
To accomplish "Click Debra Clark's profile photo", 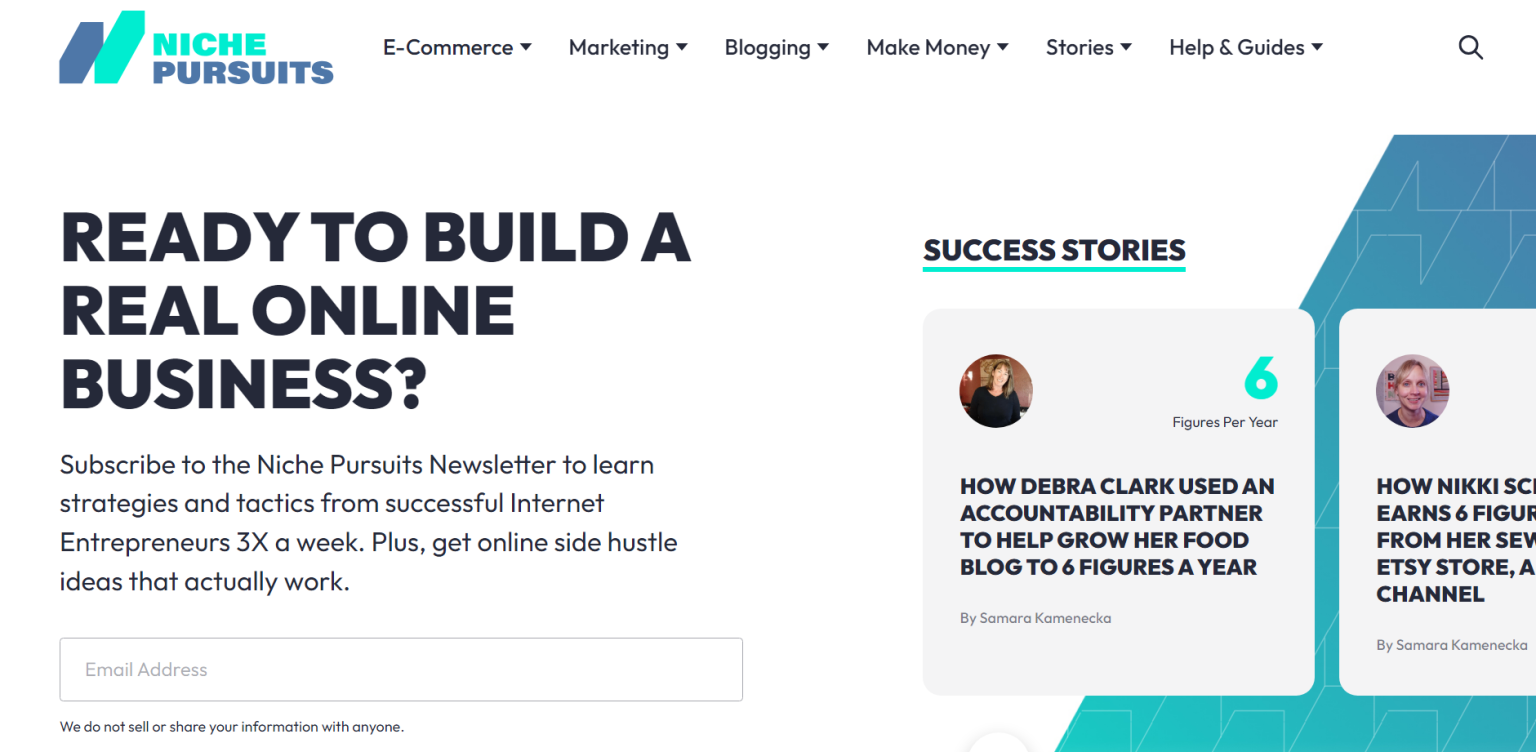I will coord(996,391).
